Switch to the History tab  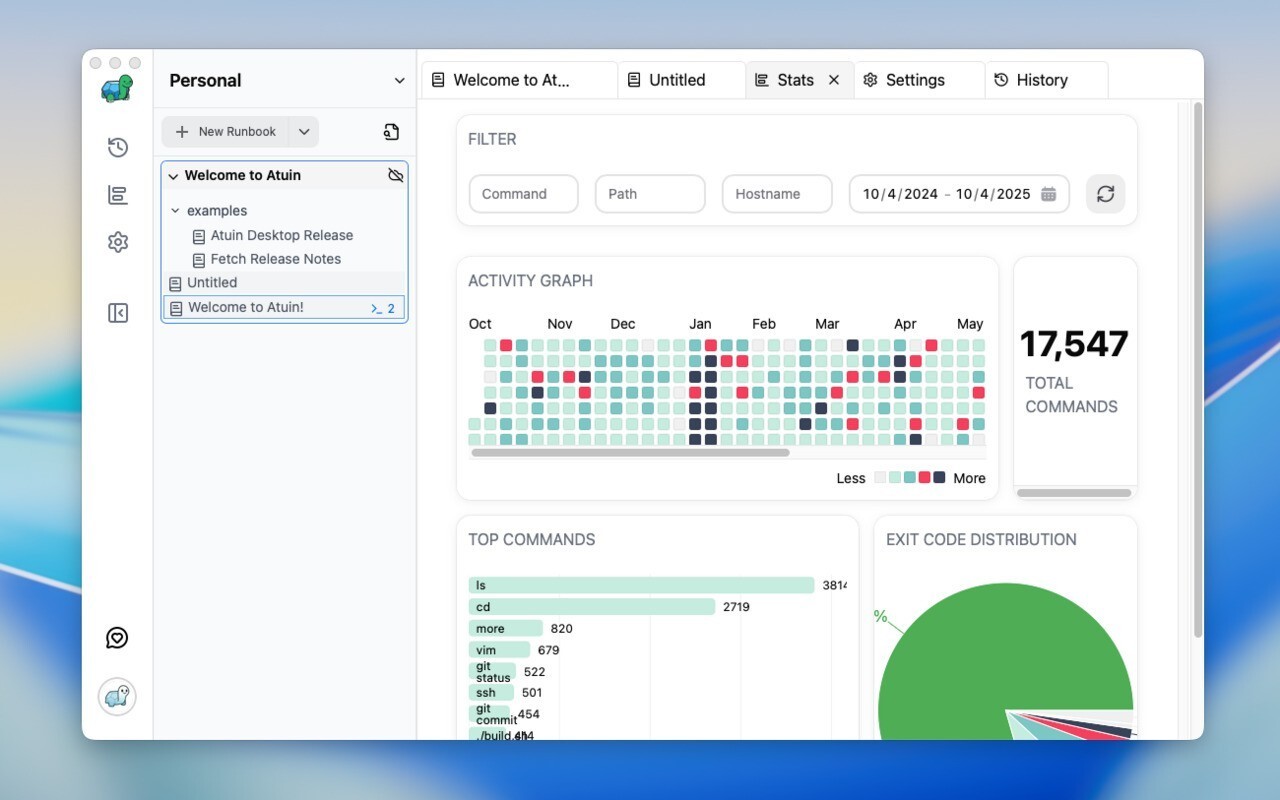[1041, 80]
